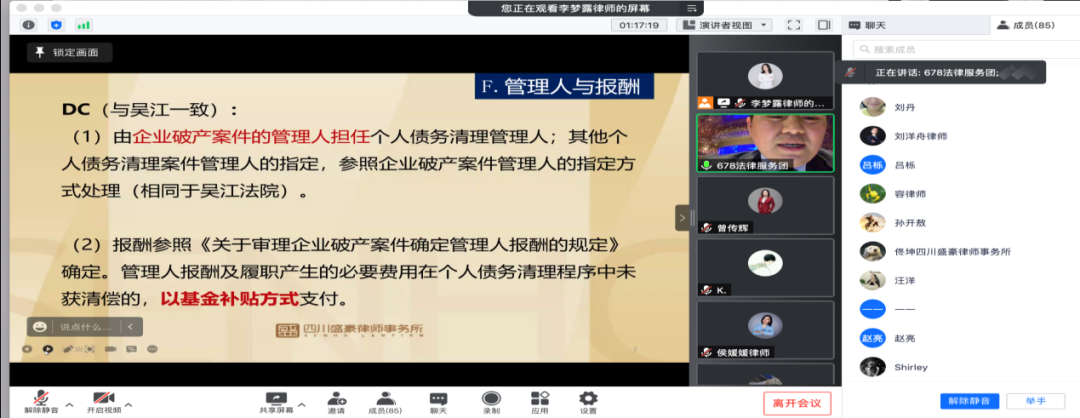This screenshot has height=418, width=1080.
Task: Select member 汪洋 in list
Action: click(x=961, y=280)
